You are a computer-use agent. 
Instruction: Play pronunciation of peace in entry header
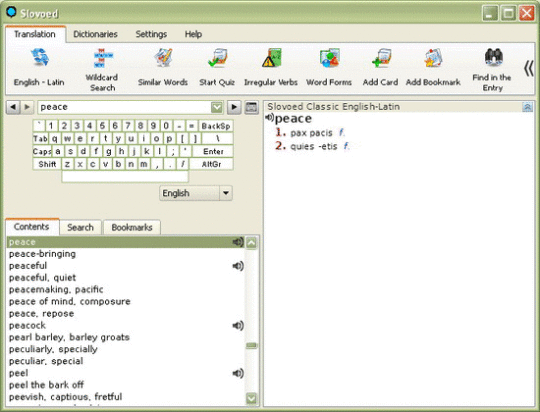pyautogui.click(x=269, y=118)
